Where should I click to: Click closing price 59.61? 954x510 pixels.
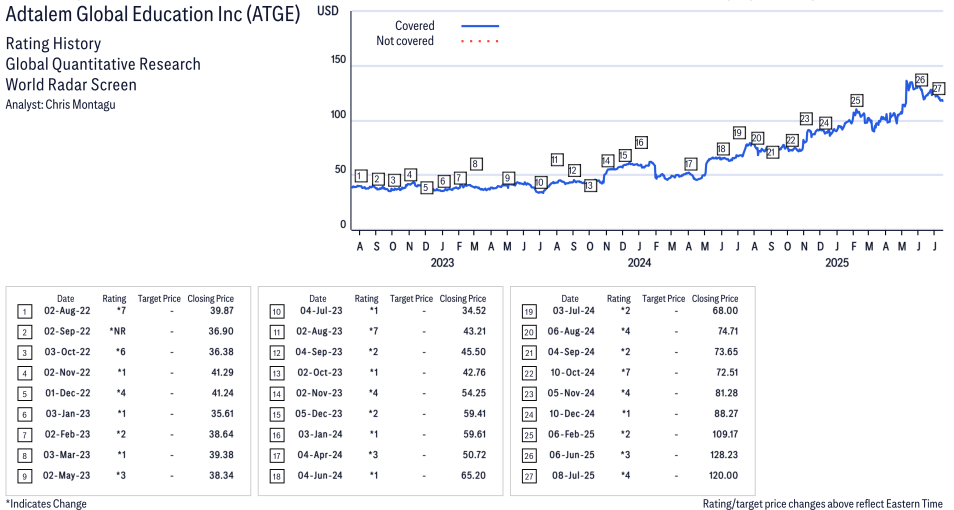click(x=474, y=435)
